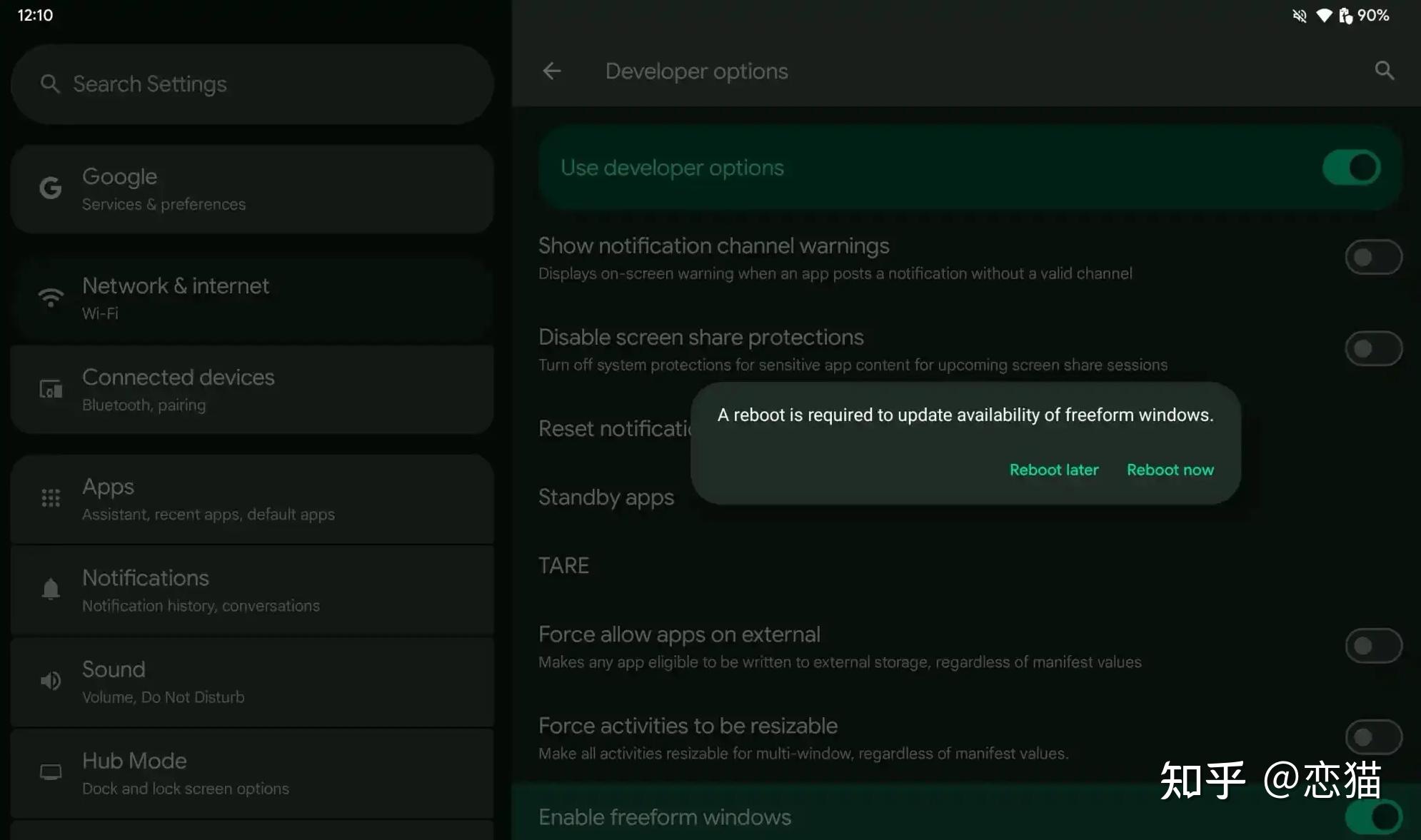Disable the Use developer options switch
This screenshot has height=840, width=1421.
[x=1350, y=167]
